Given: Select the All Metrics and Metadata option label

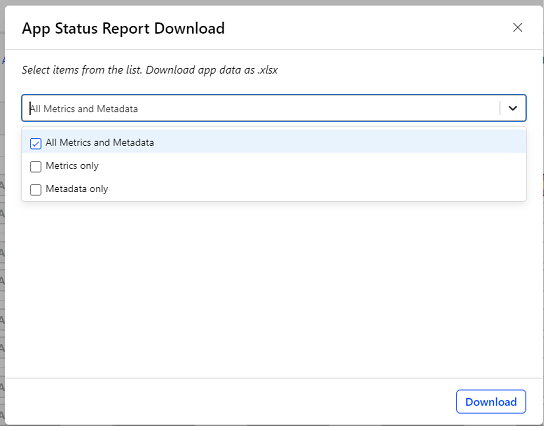Looking at the screenshot, I should click(x=101, y=144).
